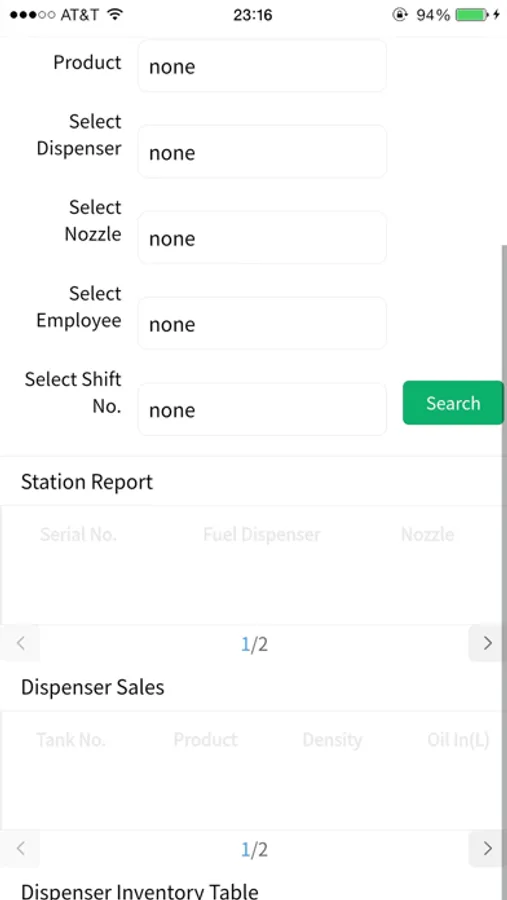Click the Density column header

click(332, 740)
